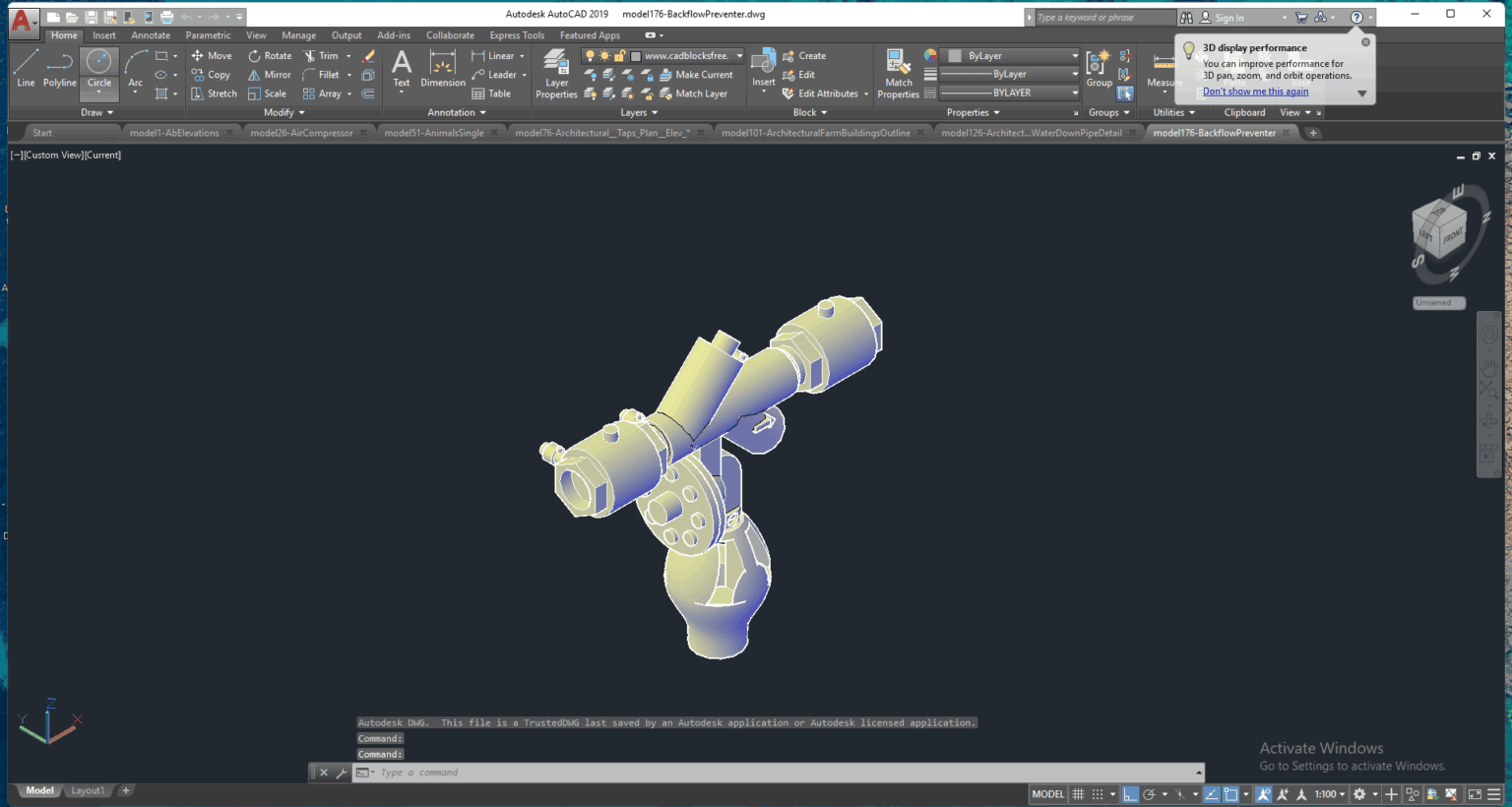Click the Match Properties tool
The height and width of the screenshot is (807, 1512).
pyautogui.click(x=898, y=71)
